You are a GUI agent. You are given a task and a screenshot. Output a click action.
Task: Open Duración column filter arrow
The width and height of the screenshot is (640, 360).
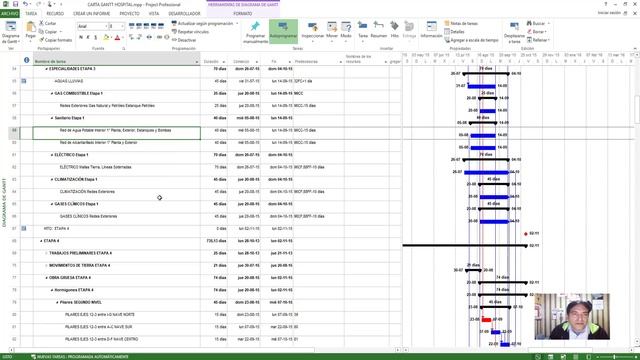pos(223,62)
